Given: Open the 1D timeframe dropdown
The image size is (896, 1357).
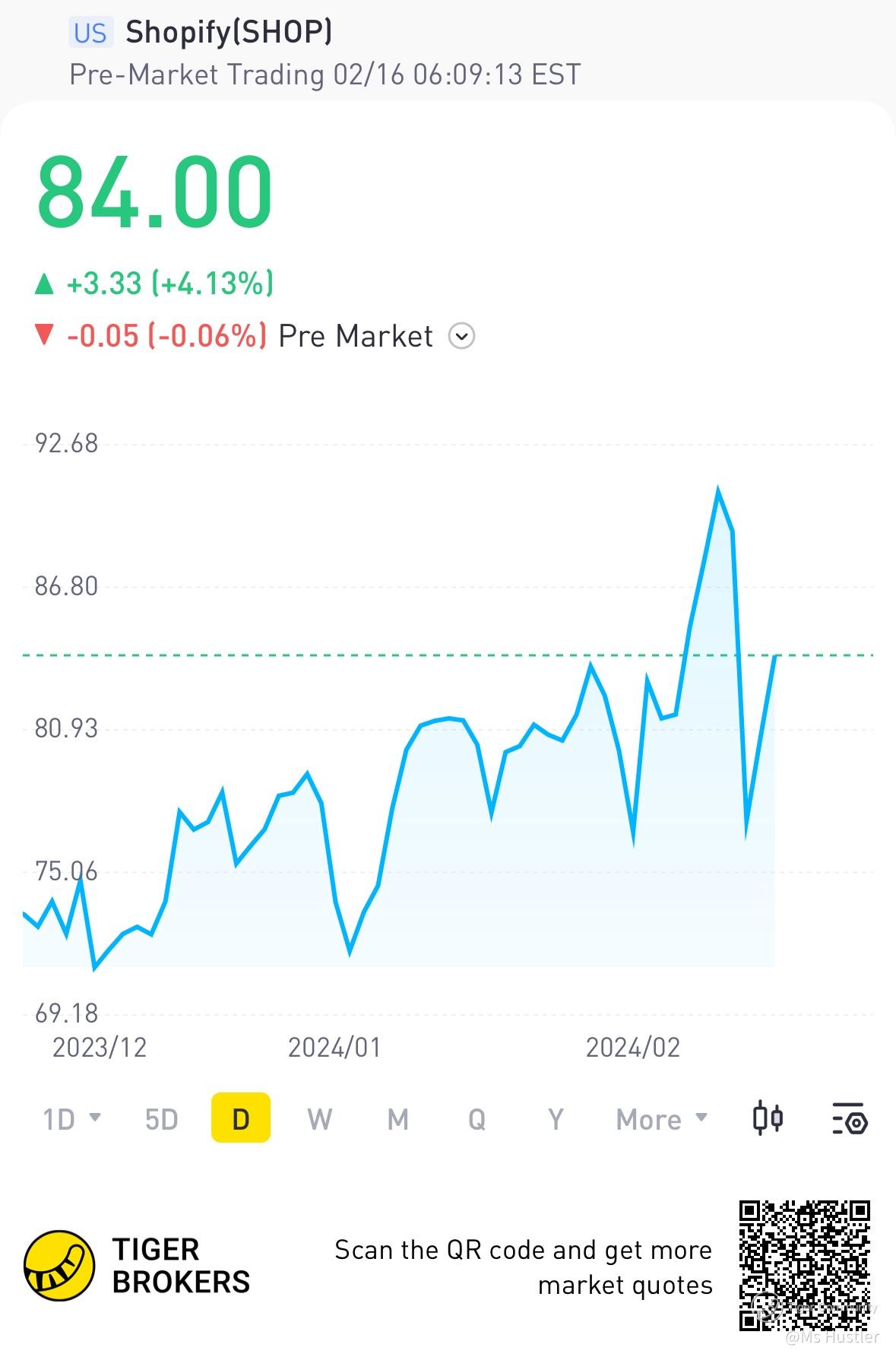Looking at the screenshot, I should coord(71,1119).
